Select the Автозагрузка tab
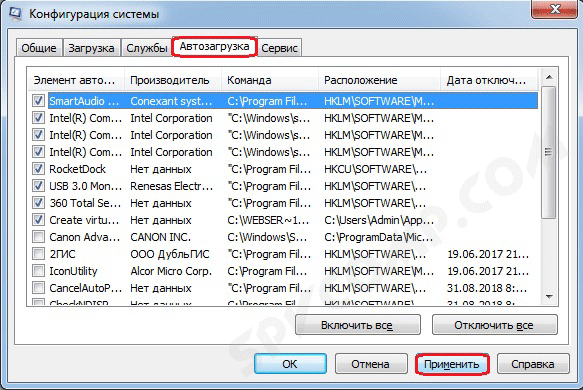583x390 pixels. (x=214, y=47)
